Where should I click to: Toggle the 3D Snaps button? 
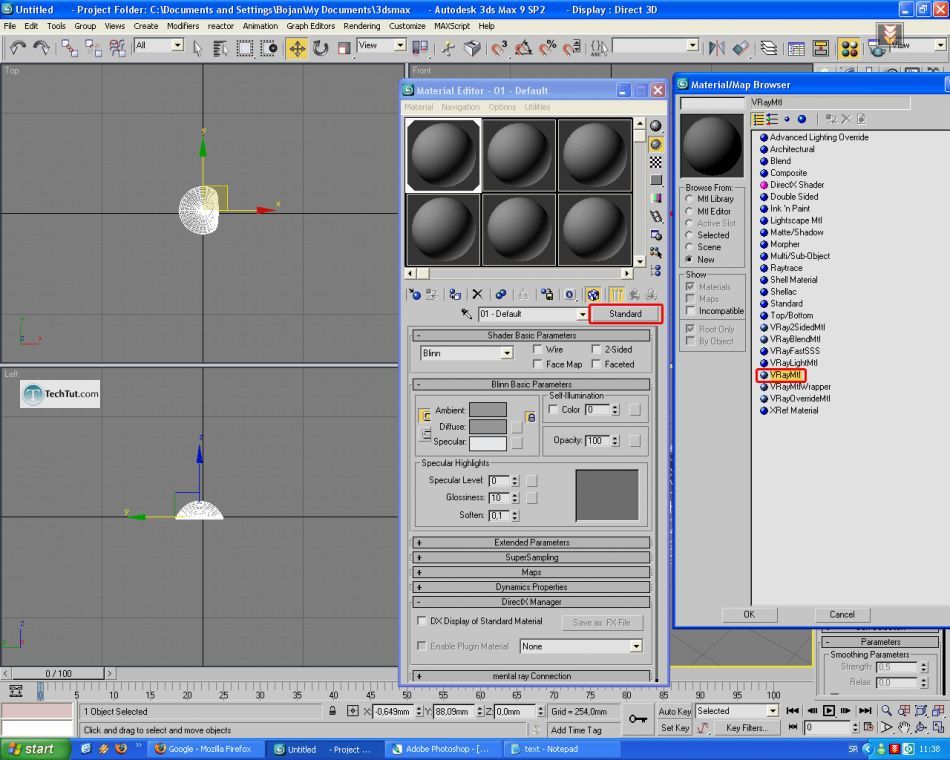pyautogui.click(x=499, y=48)
